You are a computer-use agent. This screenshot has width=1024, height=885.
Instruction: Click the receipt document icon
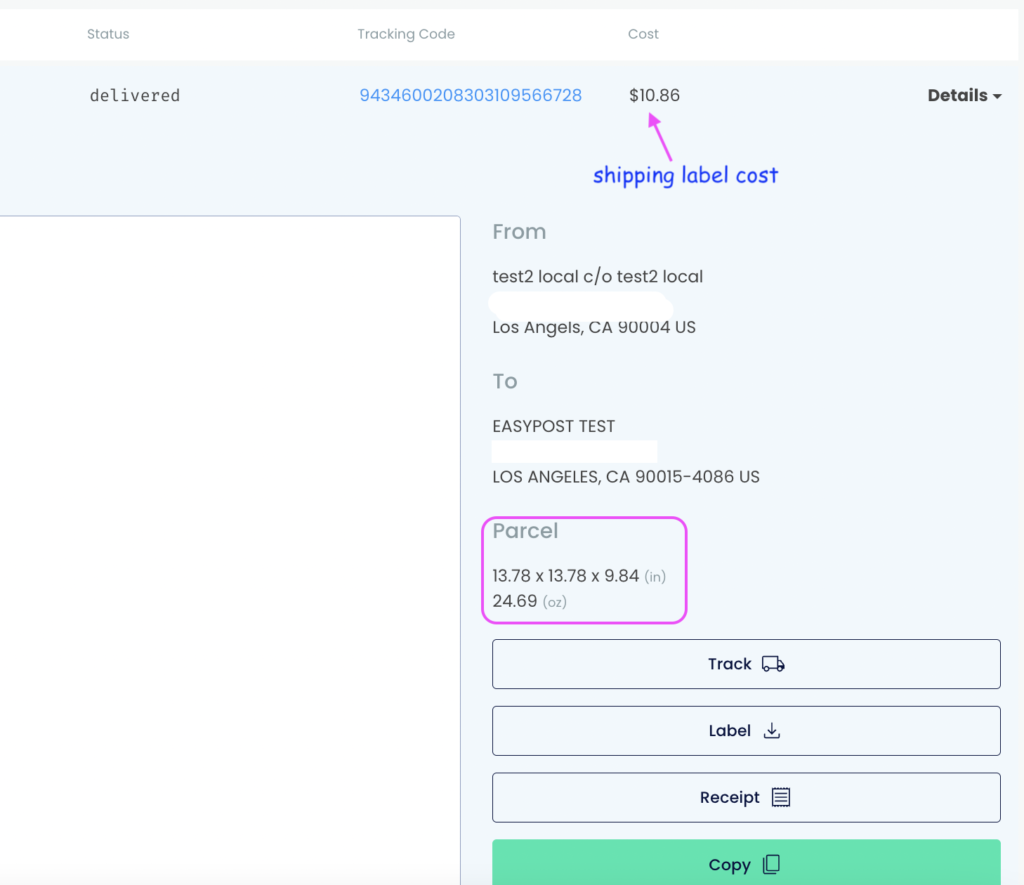781,797
